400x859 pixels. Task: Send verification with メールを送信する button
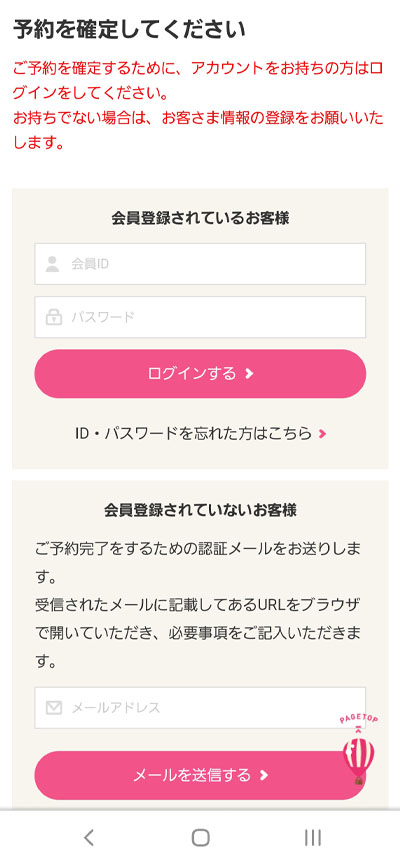[200, 775]
